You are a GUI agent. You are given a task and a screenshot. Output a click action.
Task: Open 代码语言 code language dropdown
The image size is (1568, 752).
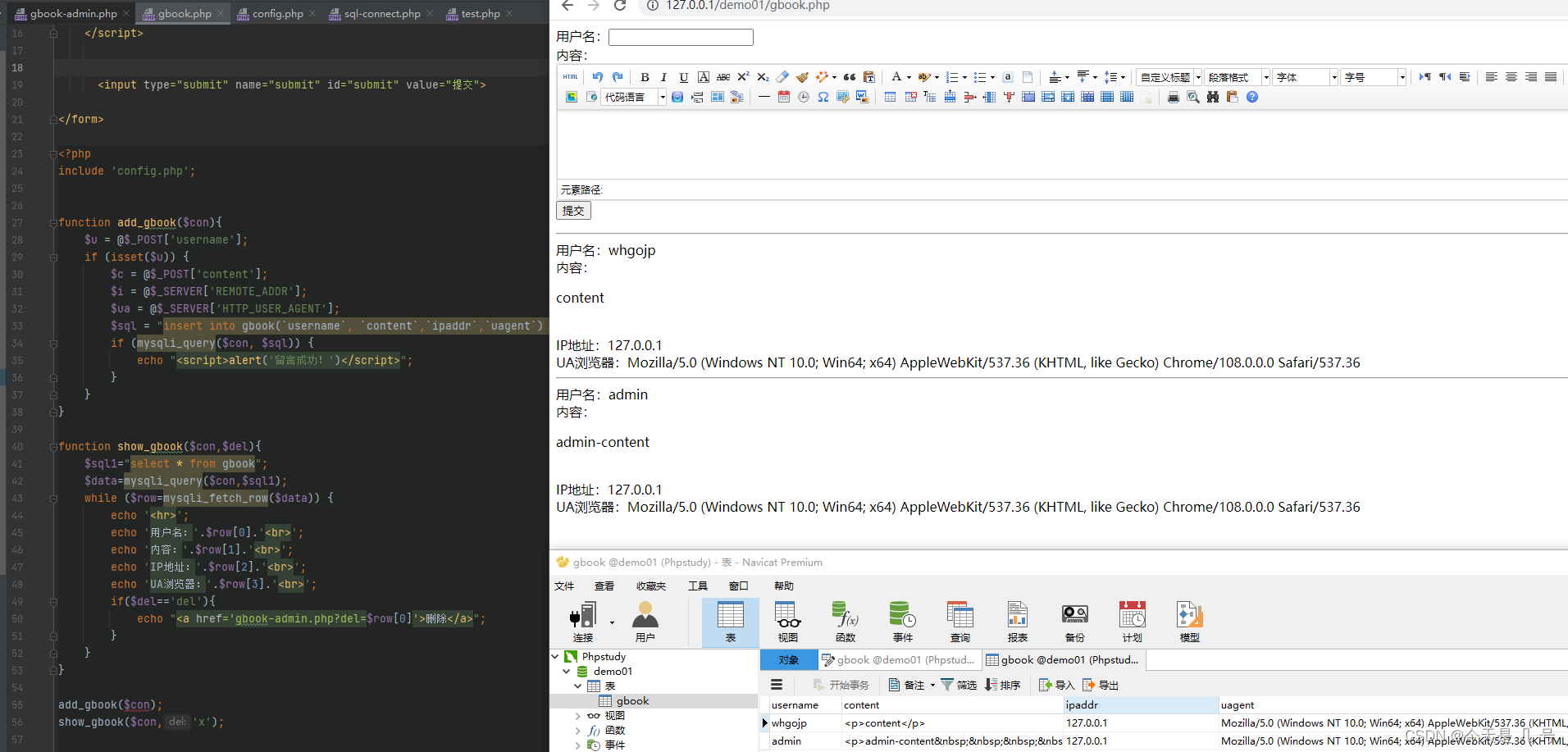(x=633, y=97)
